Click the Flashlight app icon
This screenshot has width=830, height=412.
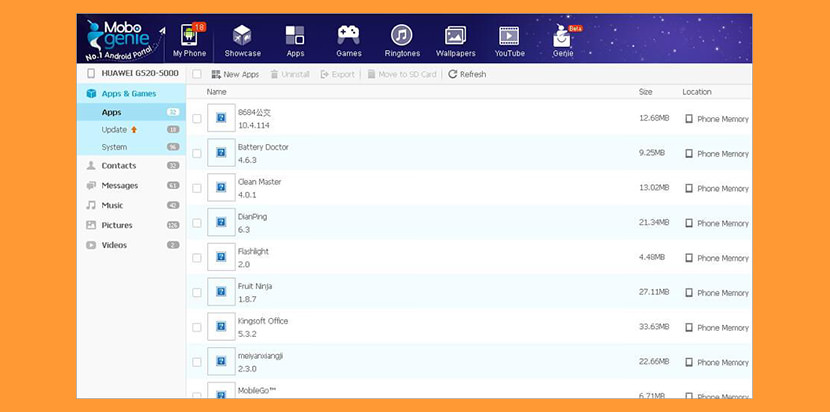221,257
